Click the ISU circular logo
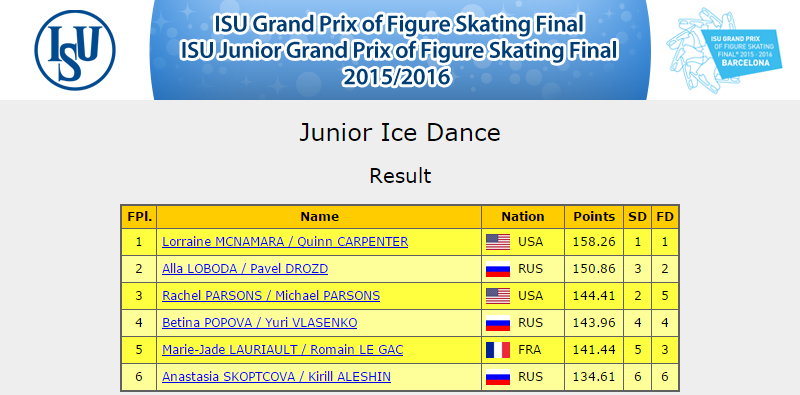Image resolution: width=800 pixels, height=395 pixels. [x=75, y=50]
